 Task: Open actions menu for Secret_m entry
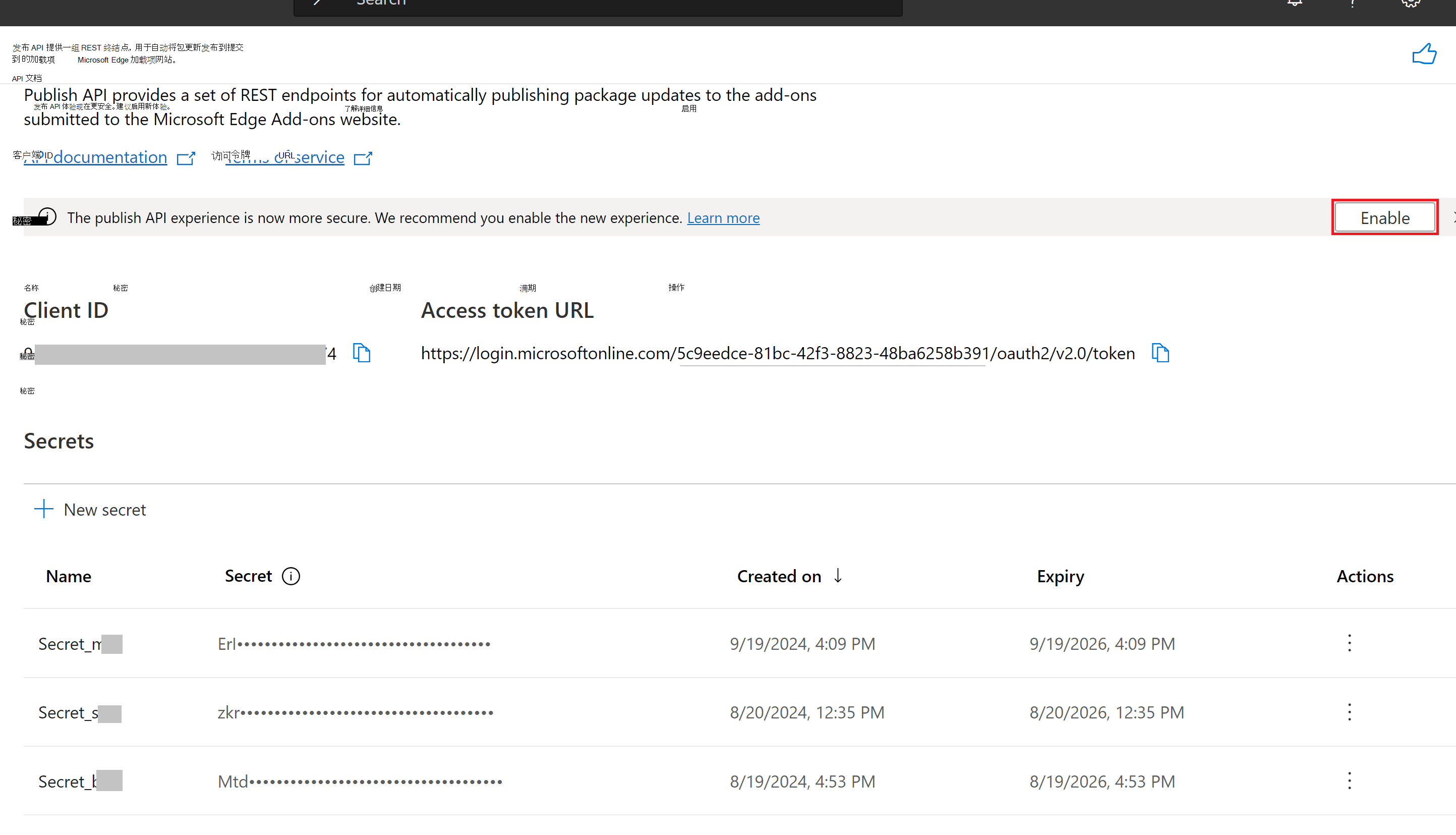1349,643
